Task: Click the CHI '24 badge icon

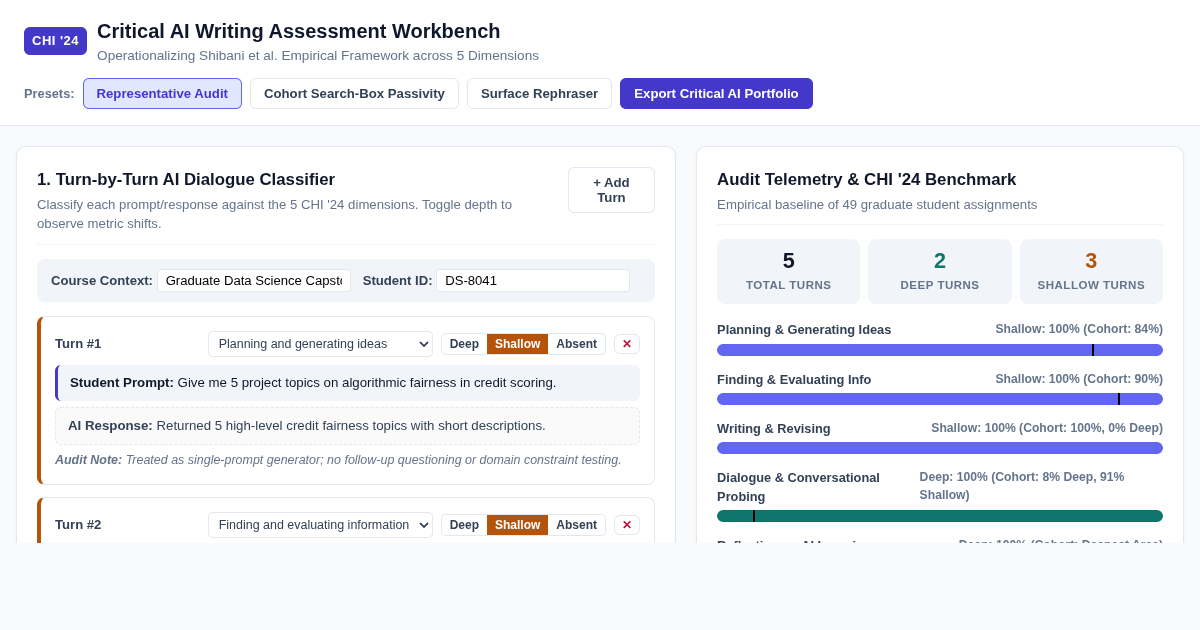Action: [x=55, y=41]
